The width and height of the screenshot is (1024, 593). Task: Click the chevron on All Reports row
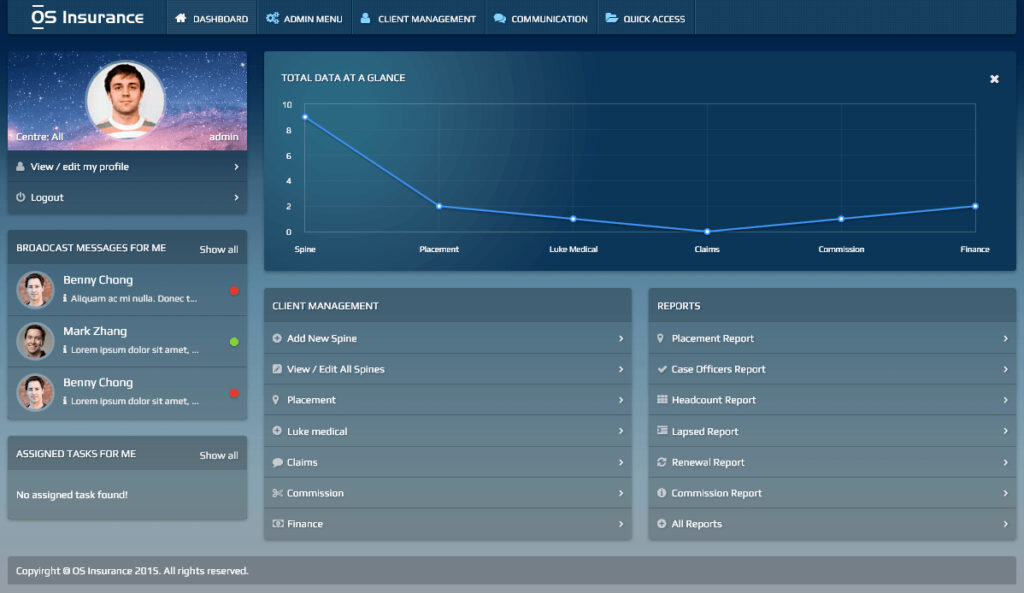(x=1006, y=524)
